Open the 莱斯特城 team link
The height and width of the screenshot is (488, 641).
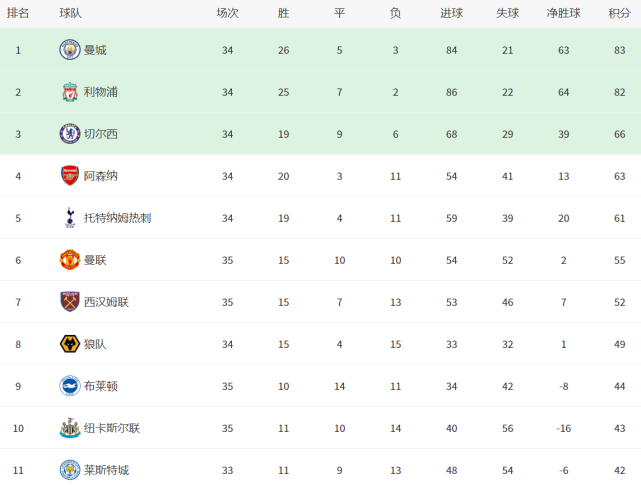click(x=106, y=470)
